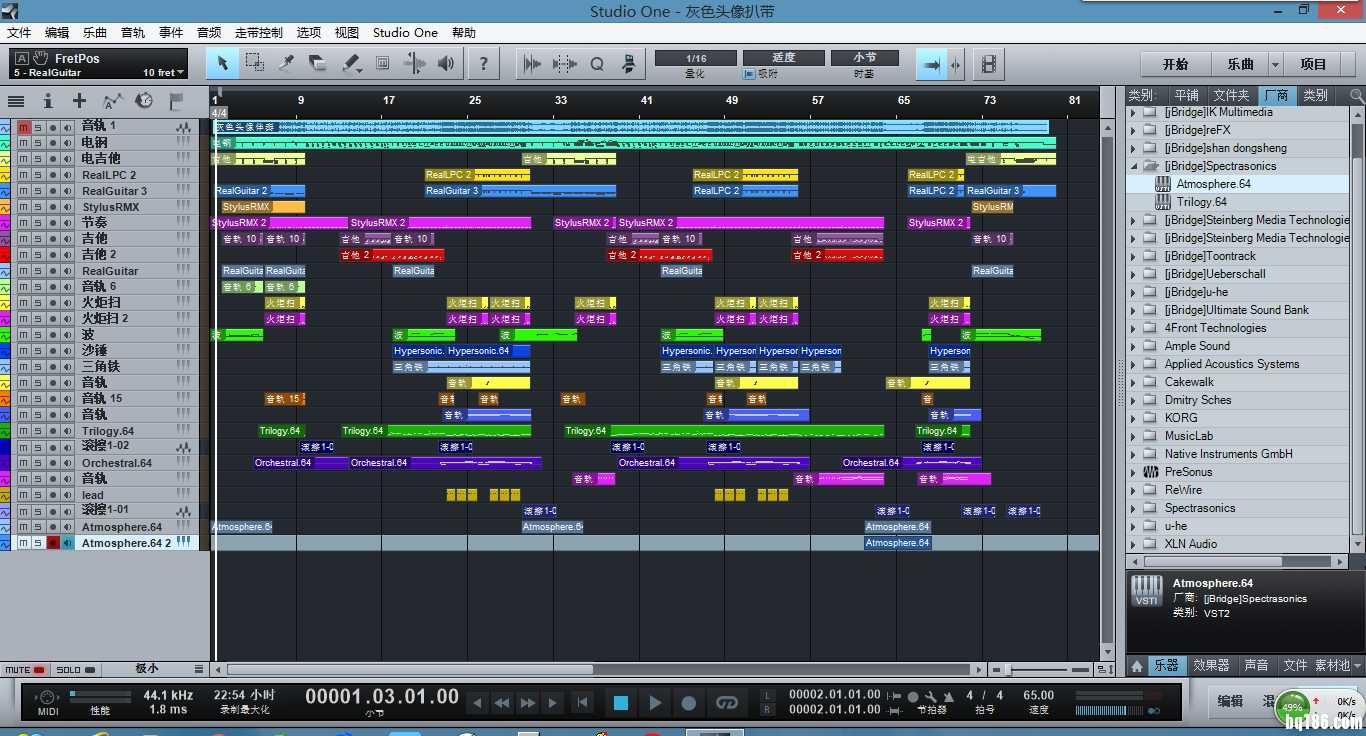Select the Bend tool

(414, 64)
